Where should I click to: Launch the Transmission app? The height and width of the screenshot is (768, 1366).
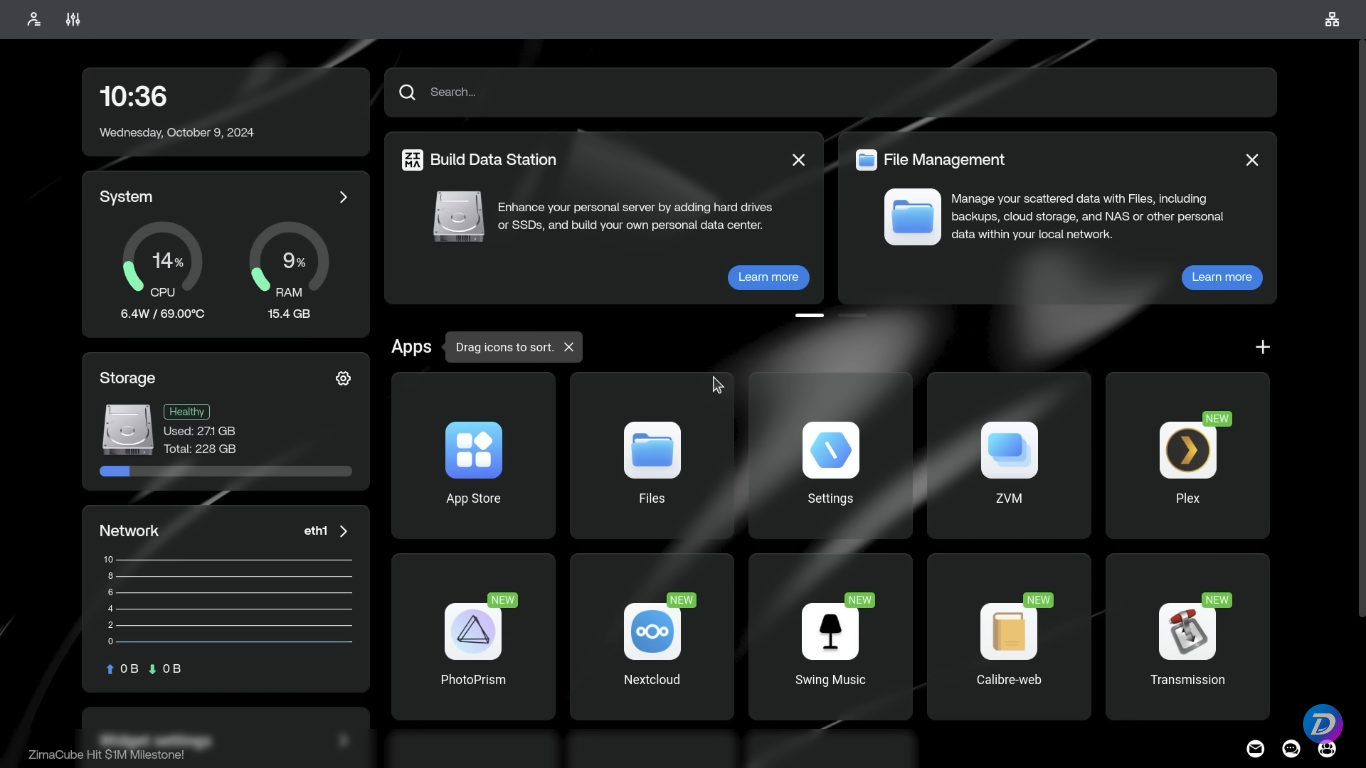point(1187,632)
